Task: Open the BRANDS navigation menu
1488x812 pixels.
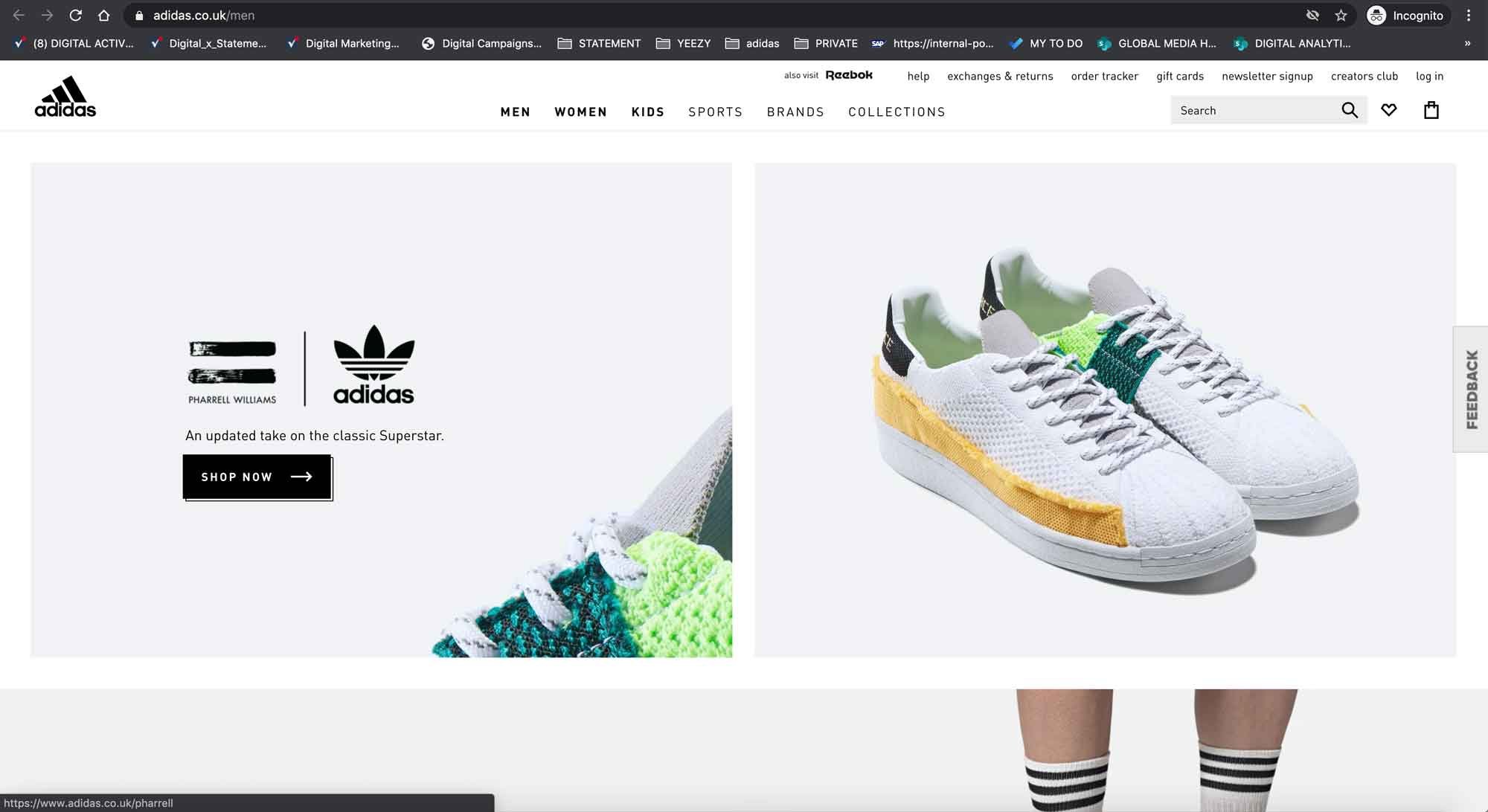Action: (x=795, y=112)
